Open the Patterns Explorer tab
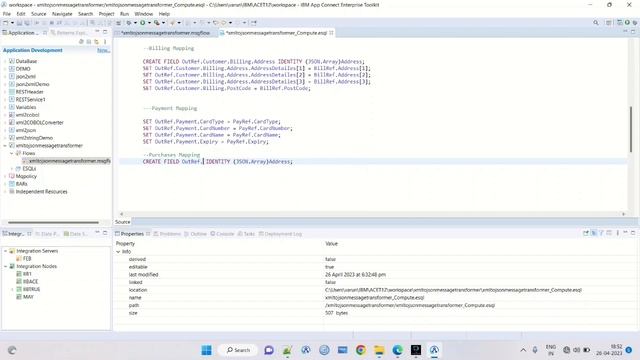This screenshot has height=360, width=640. [x=69, y=33]
